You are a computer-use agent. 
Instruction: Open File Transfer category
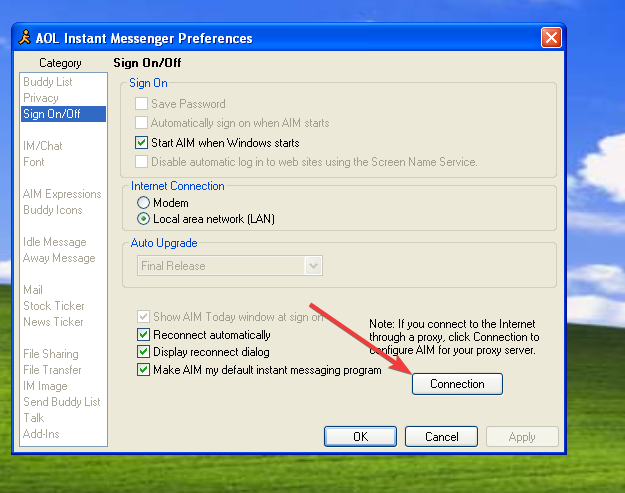[x=52, y=370]
